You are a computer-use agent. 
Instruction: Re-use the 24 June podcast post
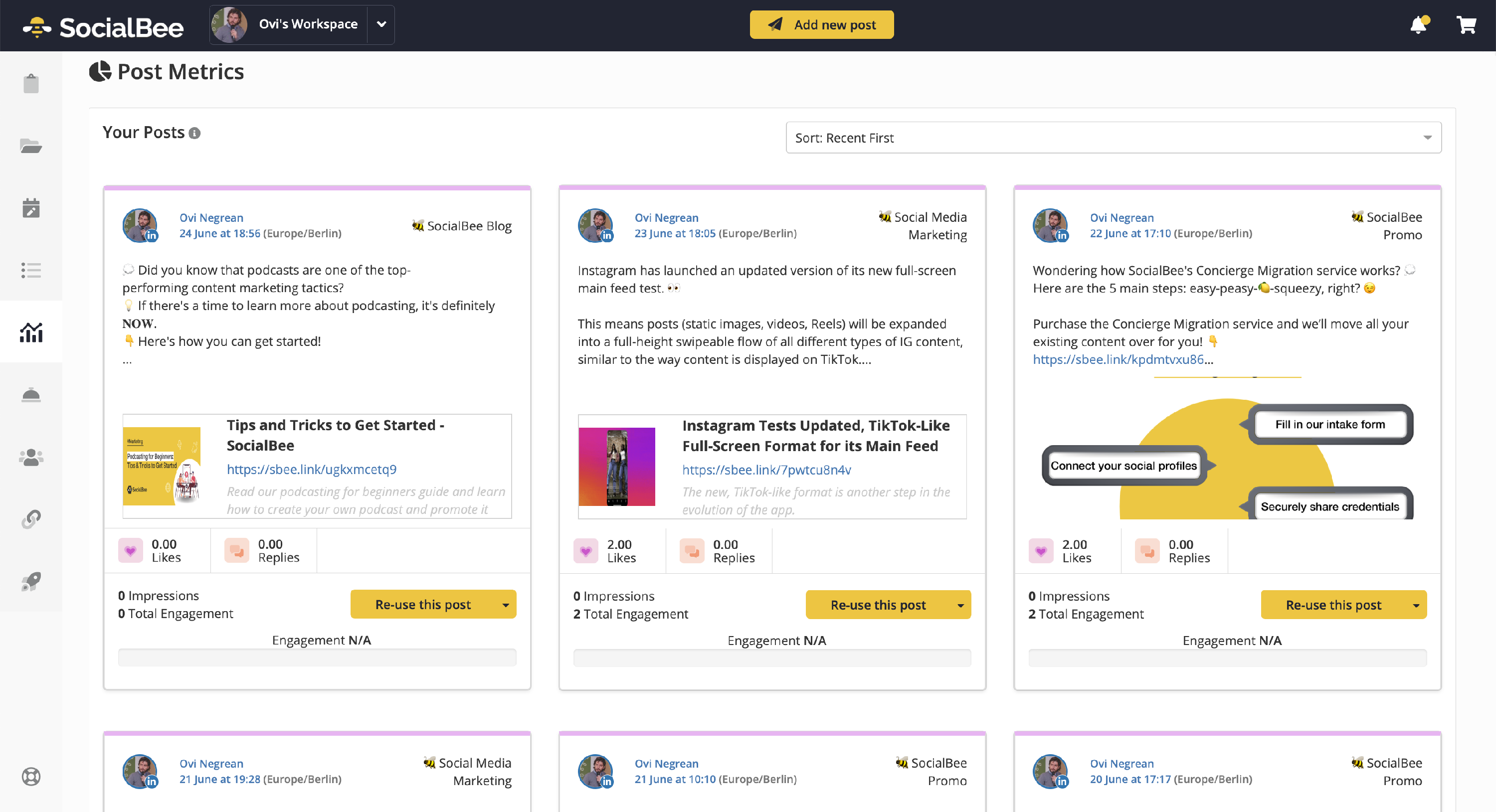click(423, 605)
